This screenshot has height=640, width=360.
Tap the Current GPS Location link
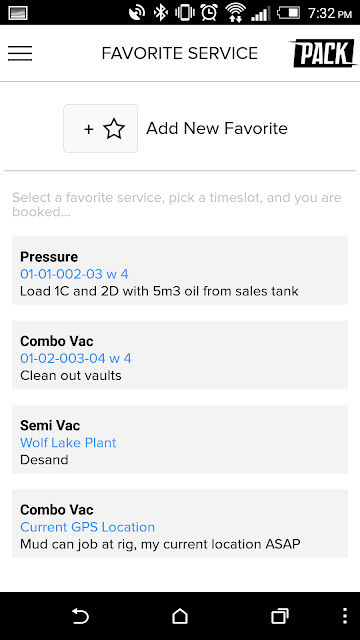tap(87, 527)
